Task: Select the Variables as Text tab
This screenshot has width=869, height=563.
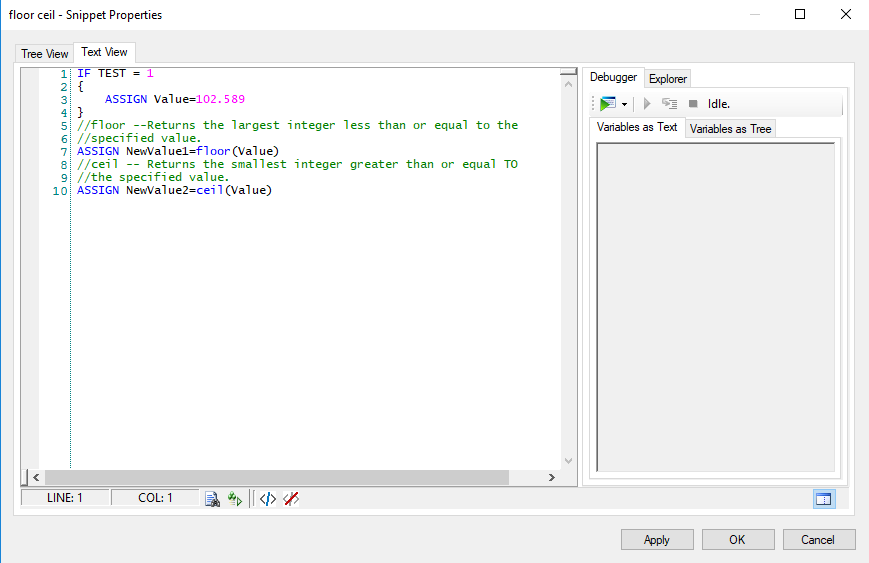Action: [x=637, y=127]
